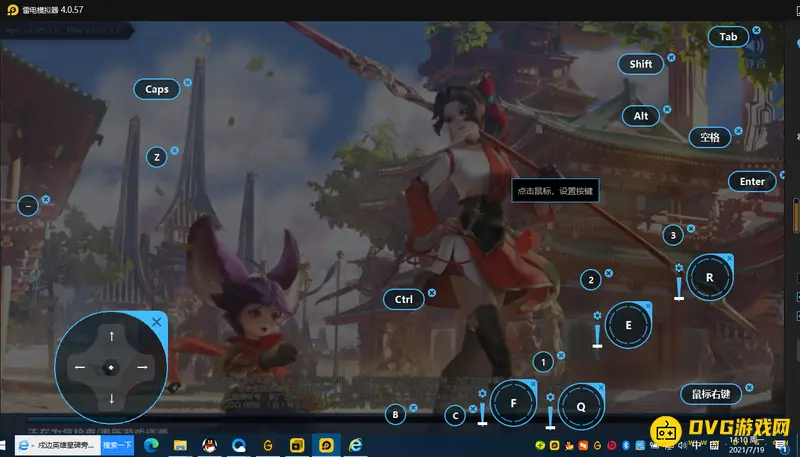The width and height of the screenshot is (800, 457).
Task: Remove the Caps key mapping
Action: 190,84
